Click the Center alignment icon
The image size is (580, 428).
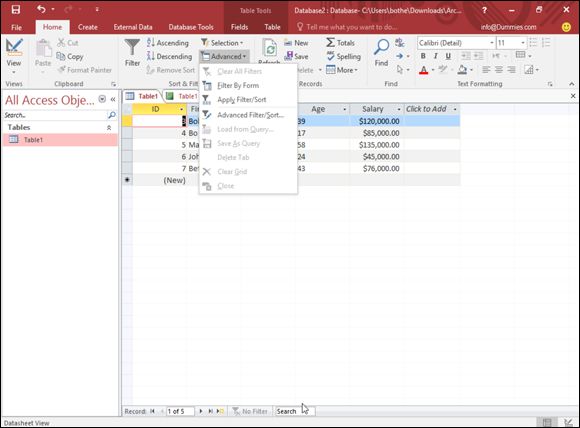[499, 70]
